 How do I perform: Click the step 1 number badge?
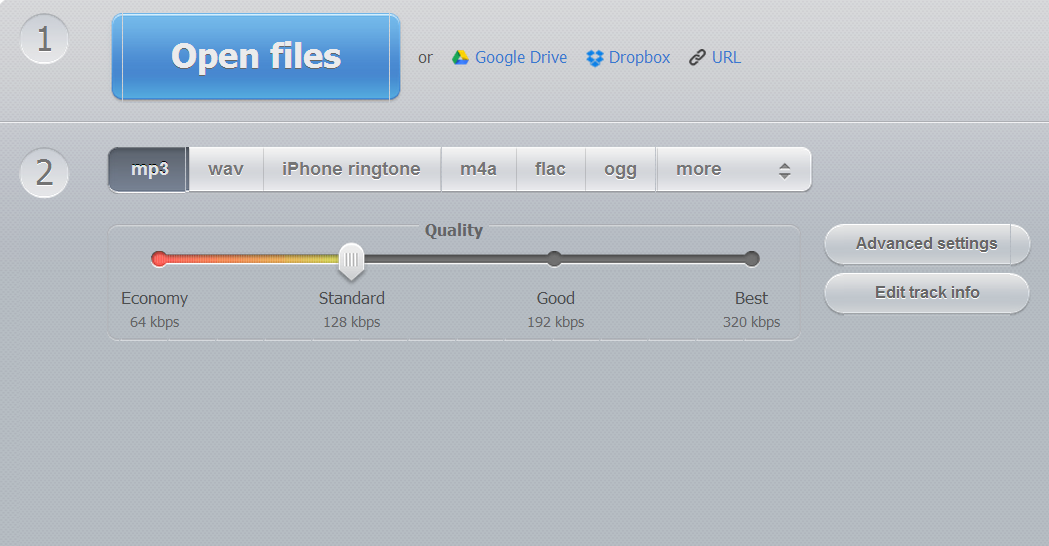(44, 40)
